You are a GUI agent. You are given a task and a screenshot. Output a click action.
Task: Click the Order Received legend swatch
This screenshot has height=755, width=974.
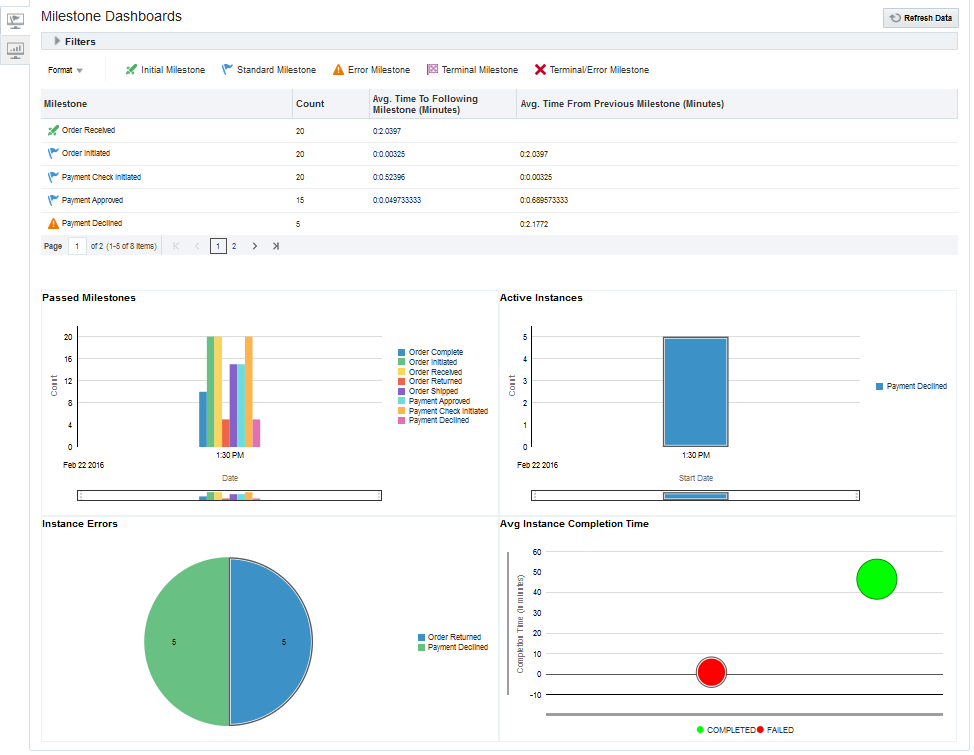point(402,372)
